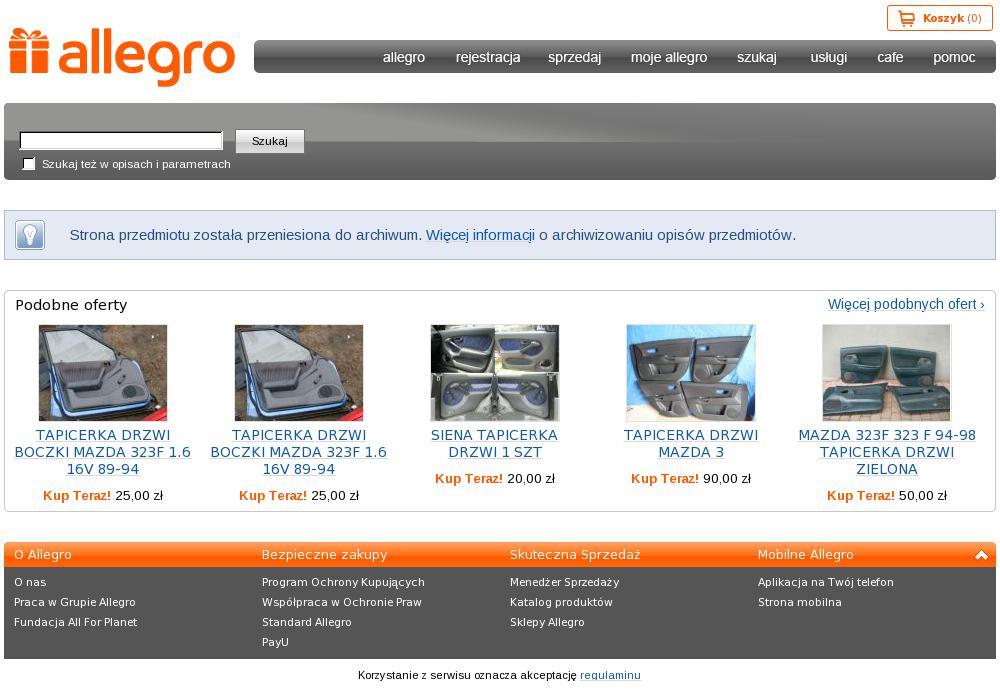Open Menedżer Sprzedaży link
The height and width of the screenshot is (695, 1000).
pos(564,582)
